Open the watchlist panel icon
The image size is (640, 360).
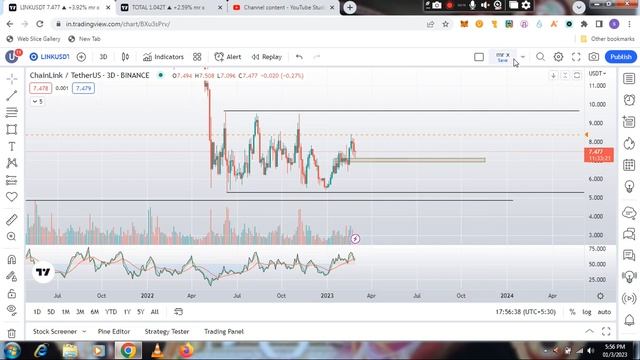(x=629, y=78)
